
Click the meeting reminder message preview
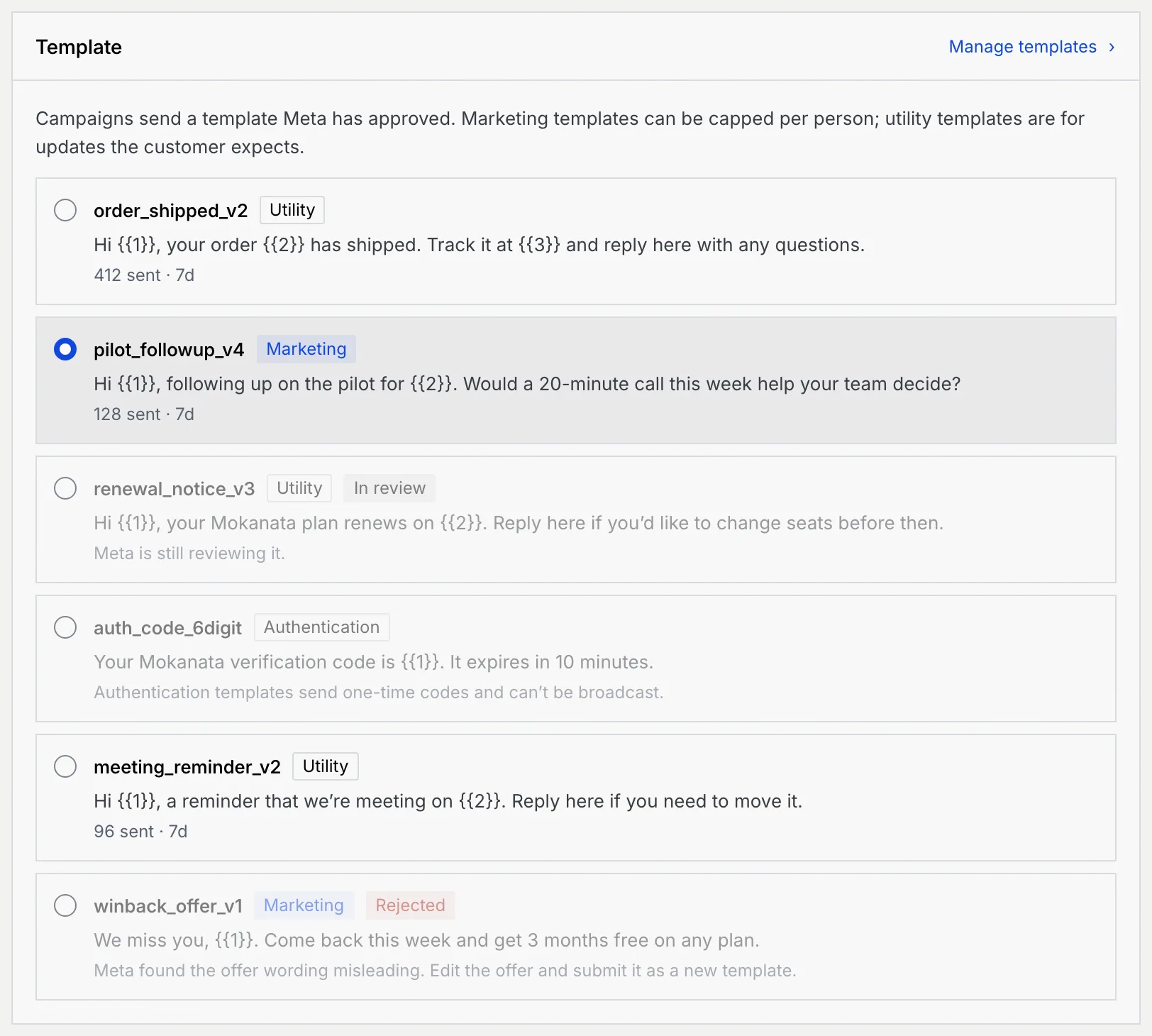[448, 801]
